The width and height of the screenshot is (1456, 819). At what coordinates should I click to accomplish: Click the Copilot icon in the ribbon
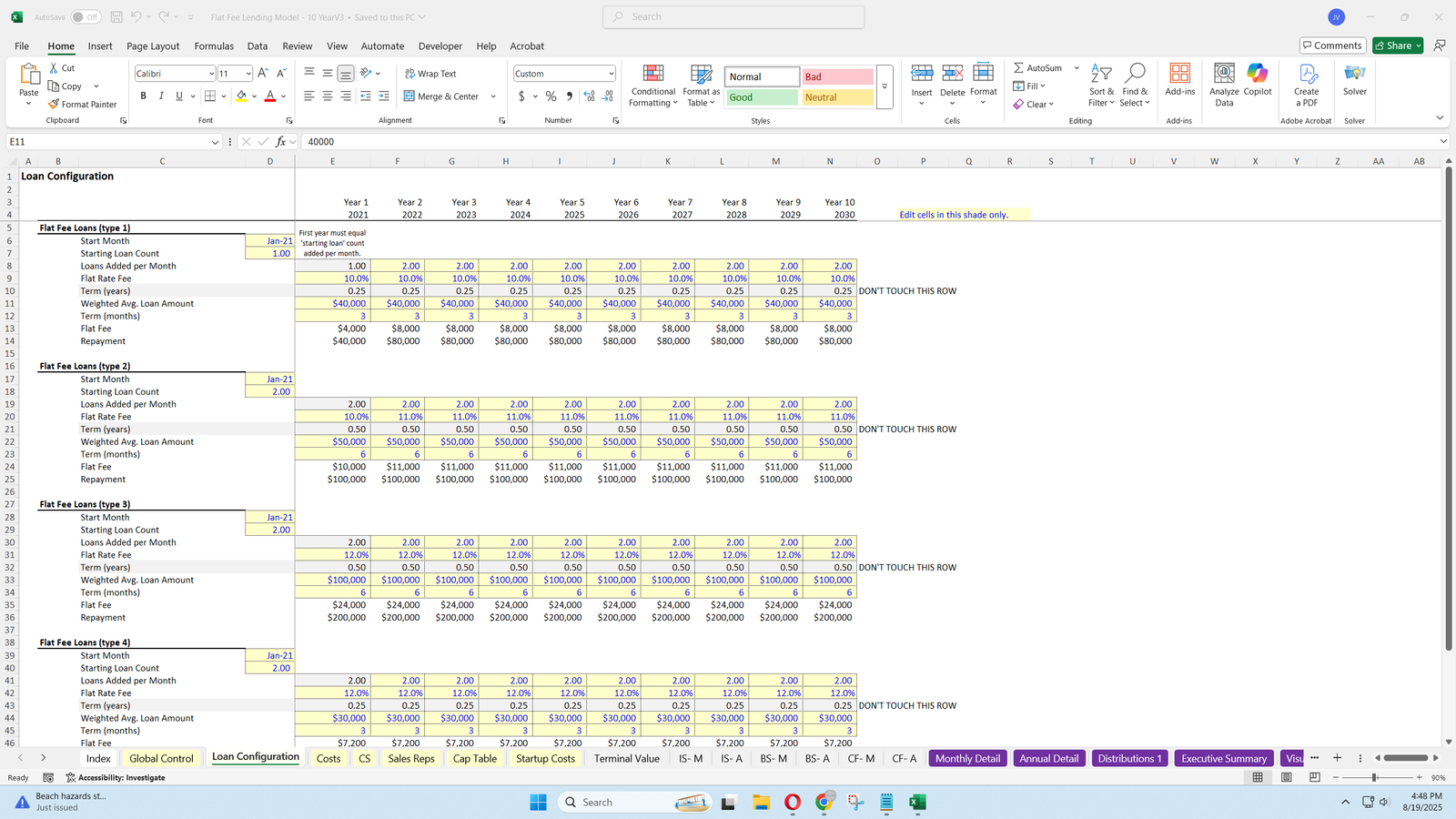click(1258, 80)
